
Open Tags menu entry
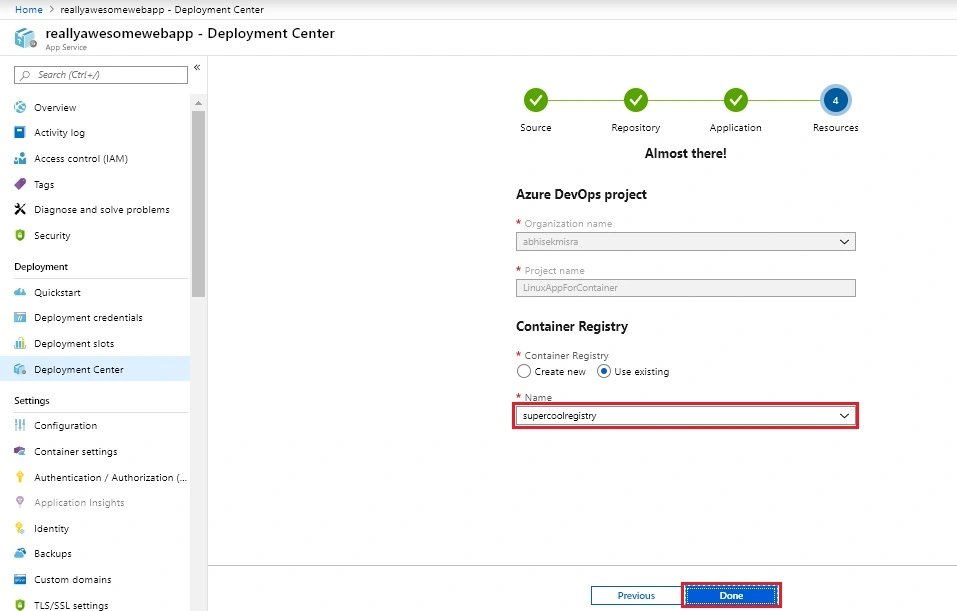(x=44, y=184)
